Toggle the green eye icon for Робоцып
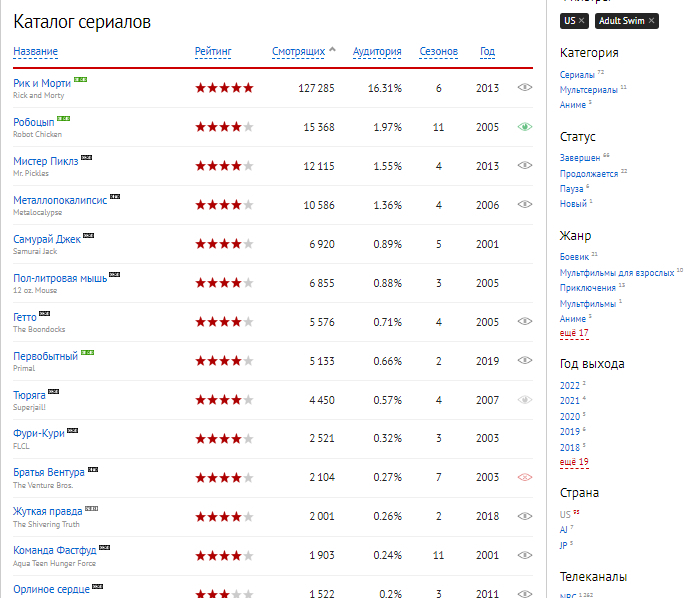The width and height of the screenshot is (693, 598). pos(525,127)
